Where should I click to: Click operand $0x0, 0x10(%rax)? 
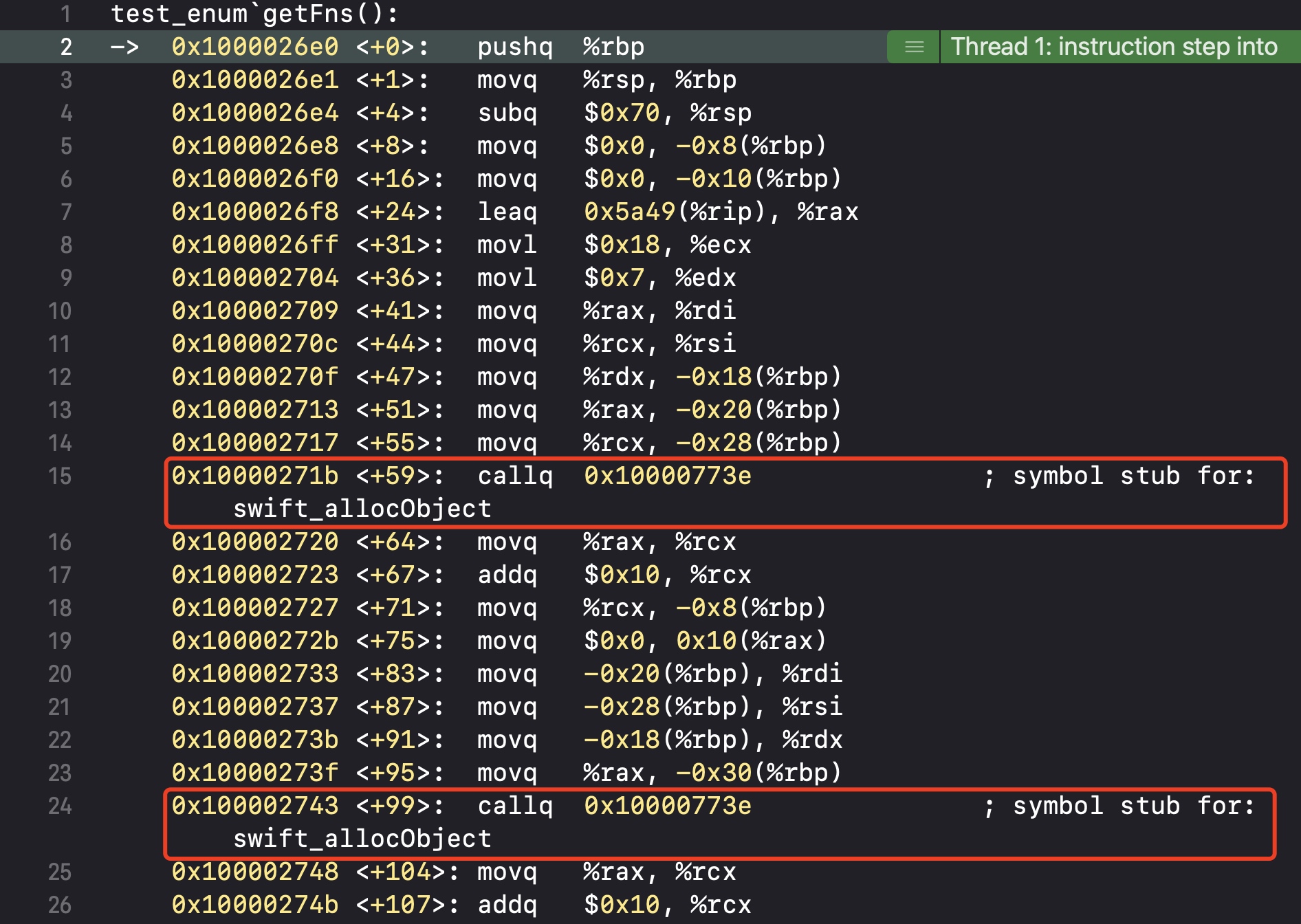coord(706,641)
